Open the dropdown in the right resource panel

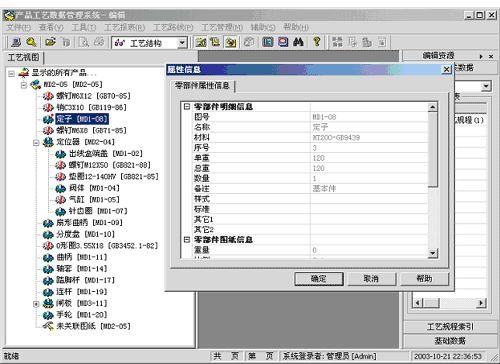point(486,86)
